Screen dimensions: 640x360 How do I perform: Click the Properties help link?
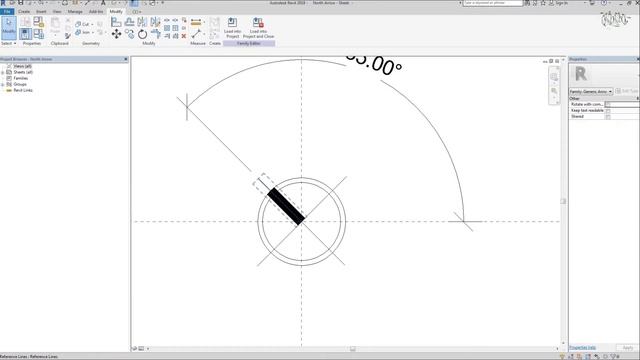(582, 348)
